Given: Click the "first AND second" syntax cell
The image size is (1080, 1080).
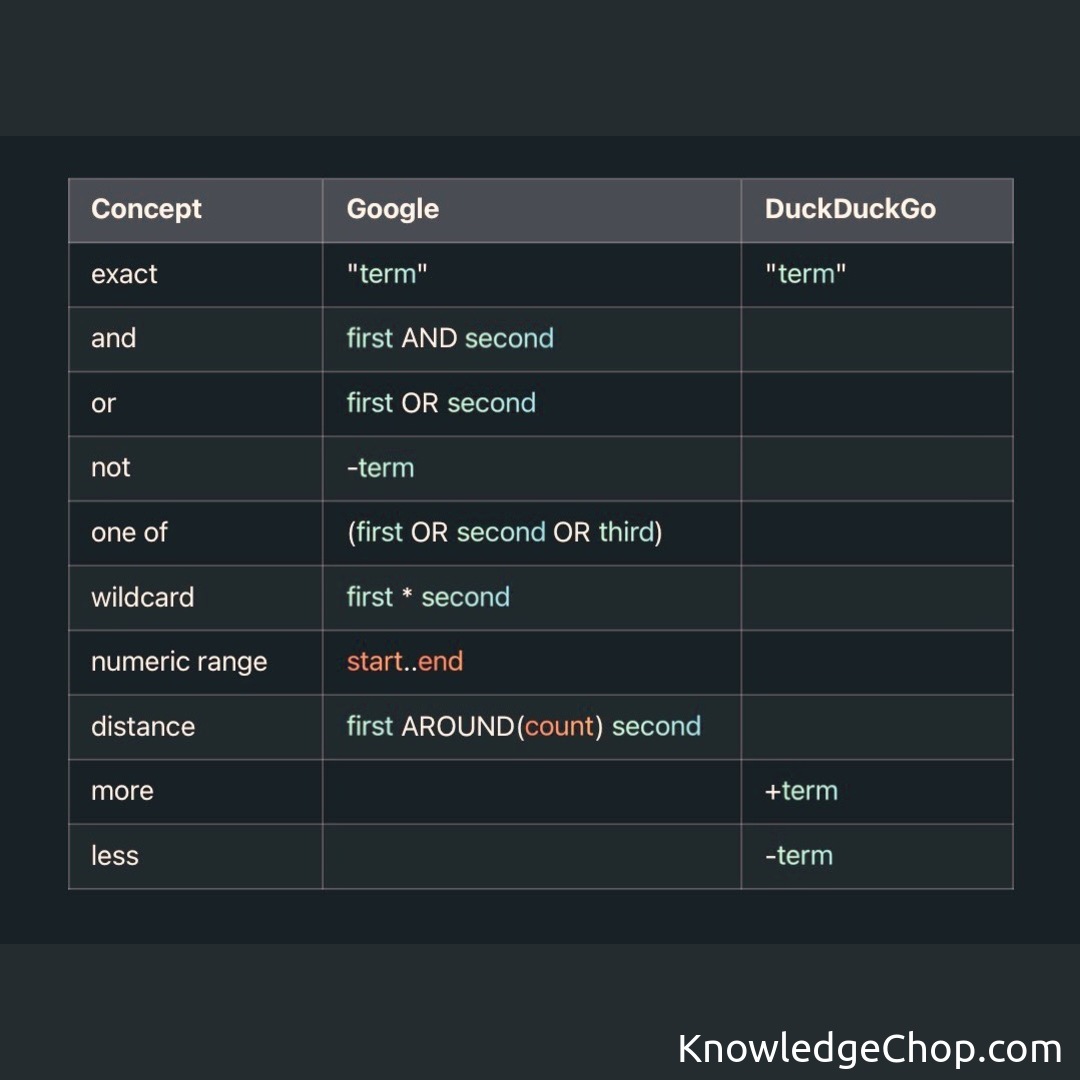Looking at the screenshot, I should 450,338.
